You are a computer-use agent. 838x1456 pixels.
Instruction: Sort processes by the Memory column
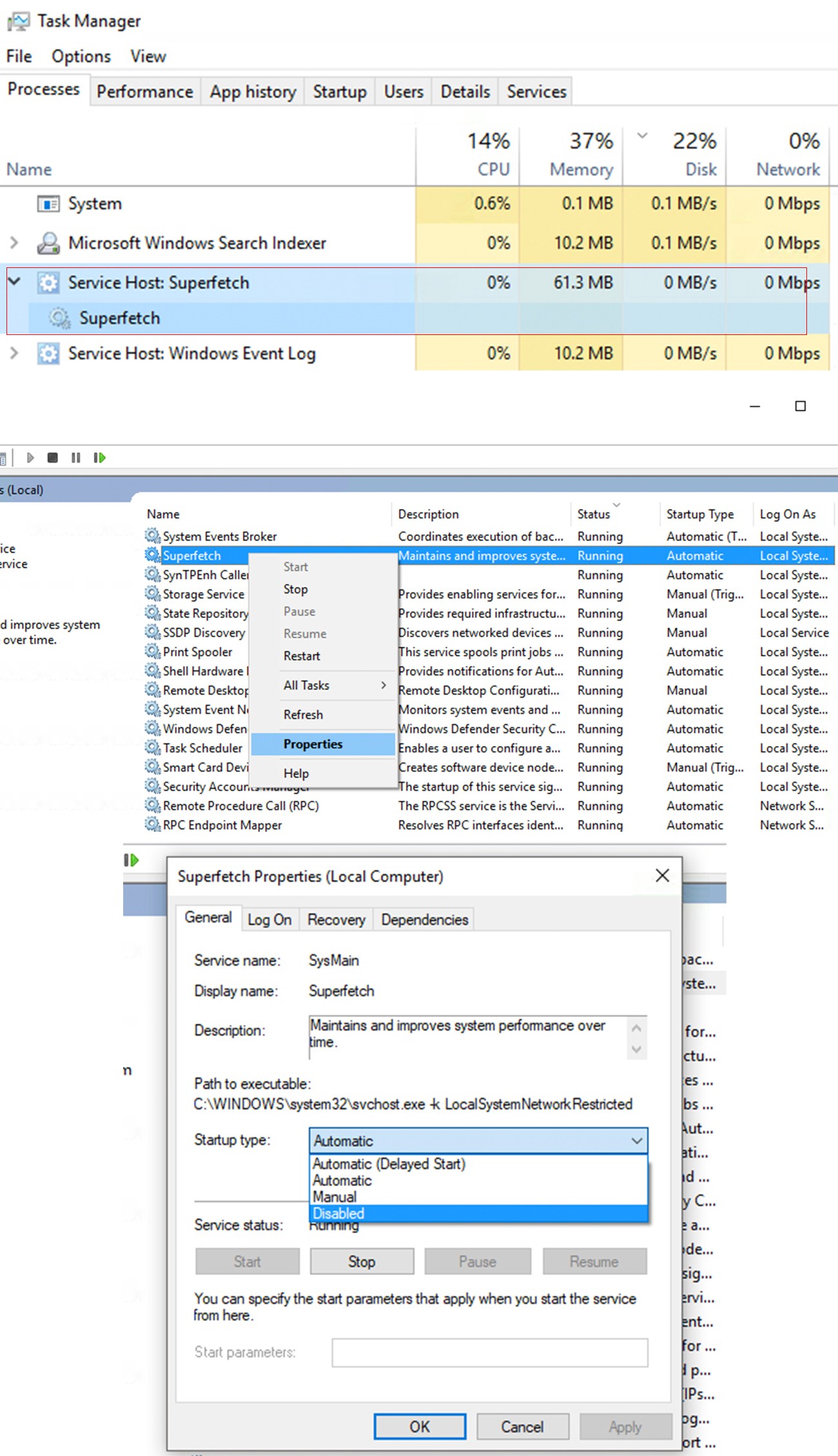click(x=571, y=155)
